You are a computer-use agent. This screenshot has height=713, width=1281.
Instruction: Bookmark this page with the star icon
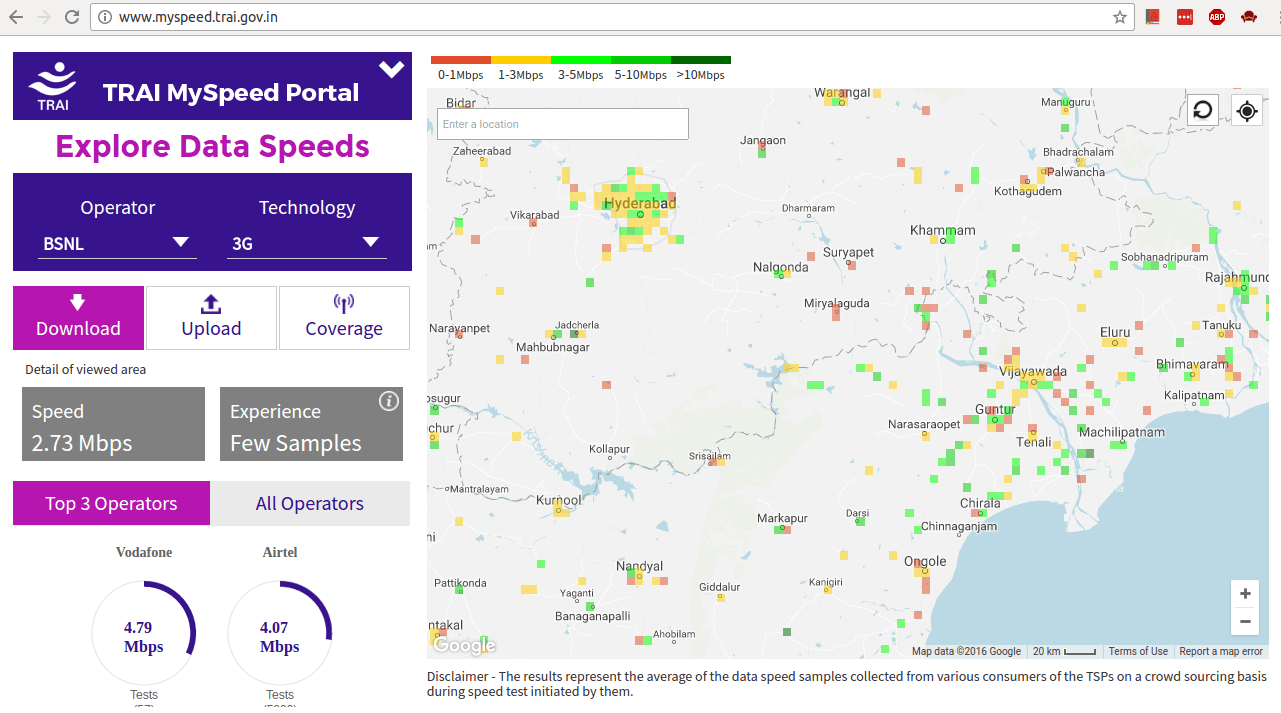(x=1120, y=17)
